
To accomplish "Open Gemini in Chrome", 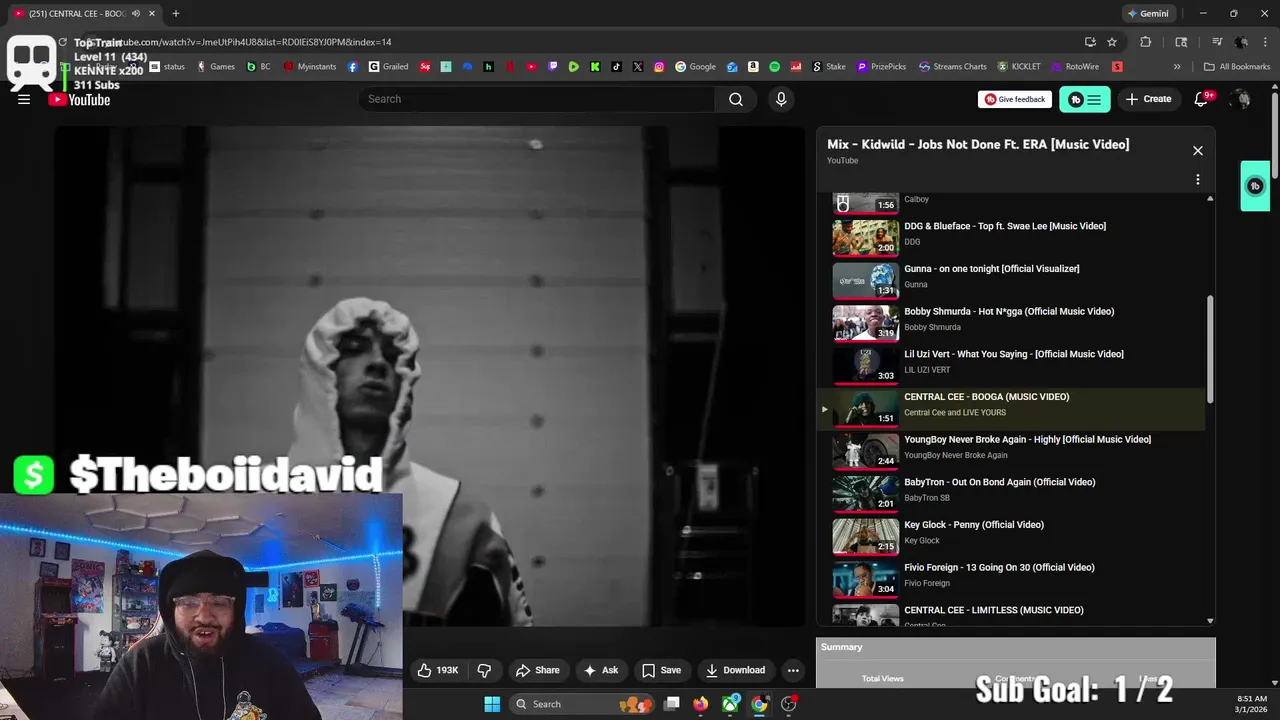I will coord(1147,13).
